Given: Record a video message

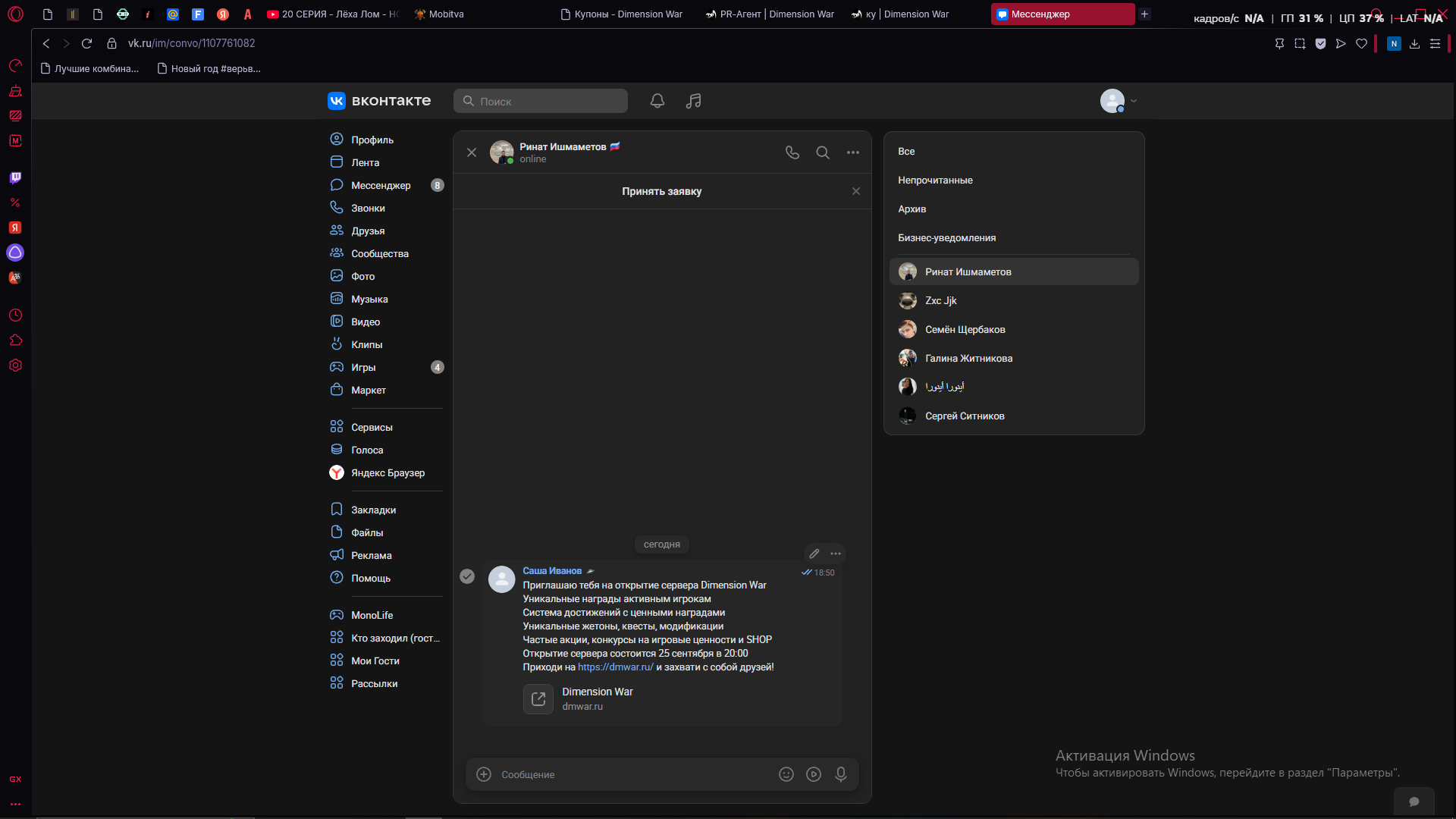Looking at the screenshot, I should coord(814,774).
